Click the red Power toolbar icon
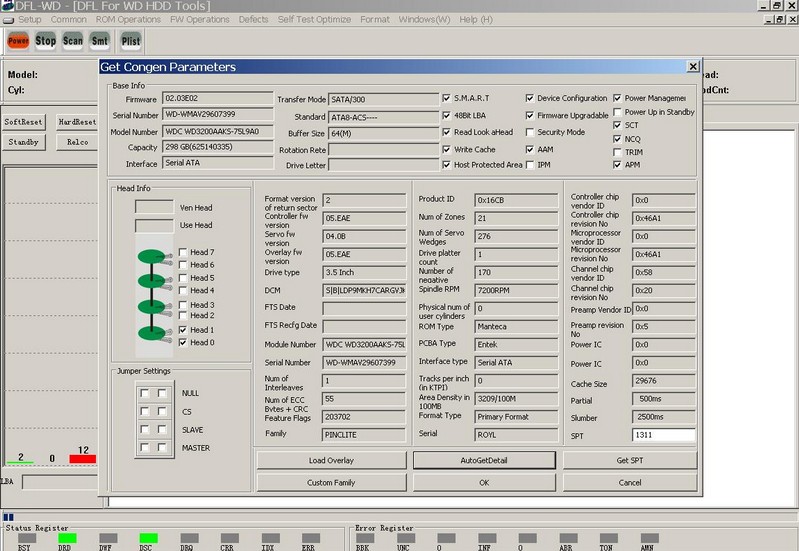Image resolution: width=799 pixels, height=551 pixels. 18,41
